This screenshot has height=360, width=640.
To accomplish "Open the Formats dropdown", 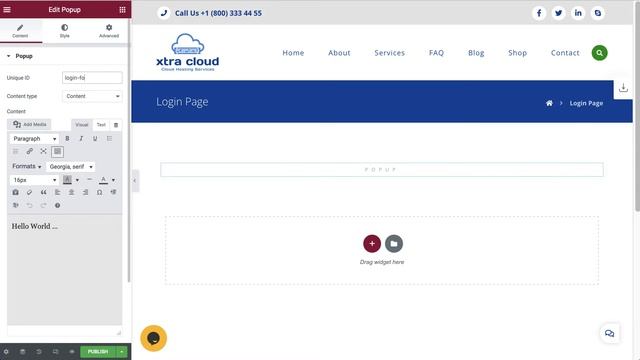I will [x=27, y=167].
